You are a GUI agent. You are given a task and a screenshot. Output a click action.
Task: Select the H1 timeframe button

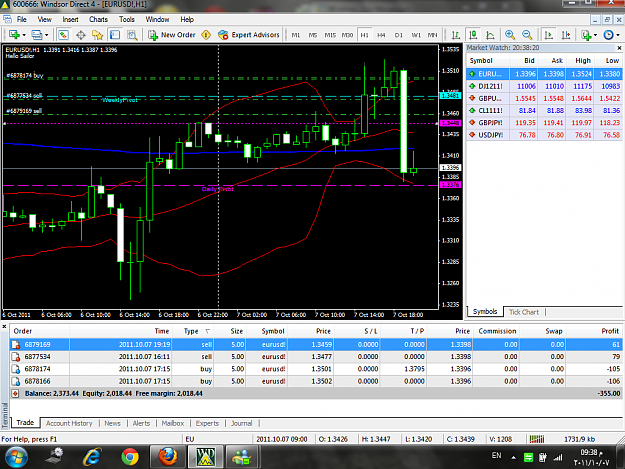click(364, 35)
